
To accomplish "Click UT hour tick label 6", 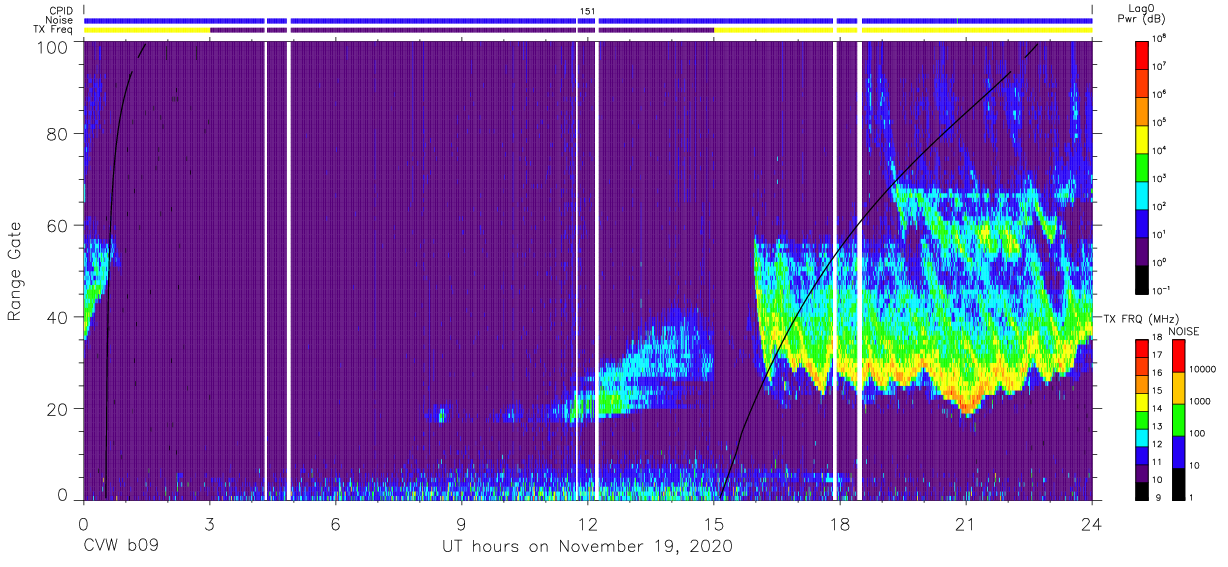I will [335, 523].
